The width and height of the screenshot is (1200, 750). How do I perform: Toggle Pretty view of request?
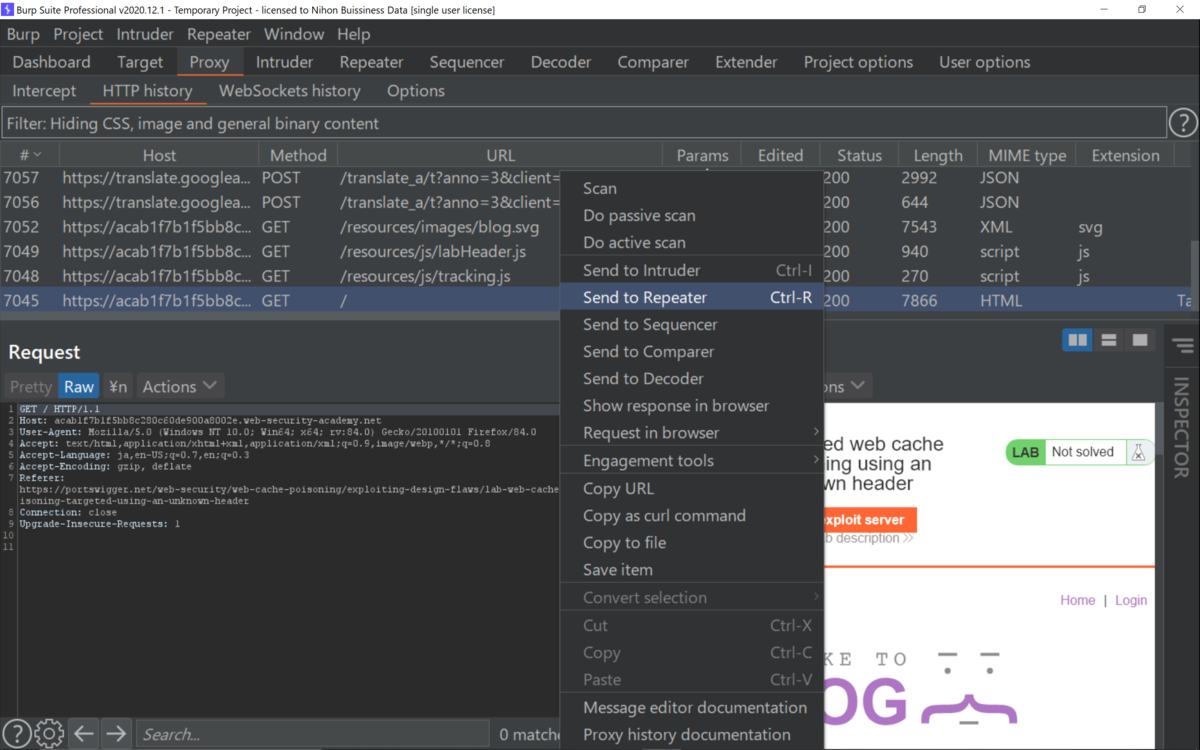[x=30, y=387]
